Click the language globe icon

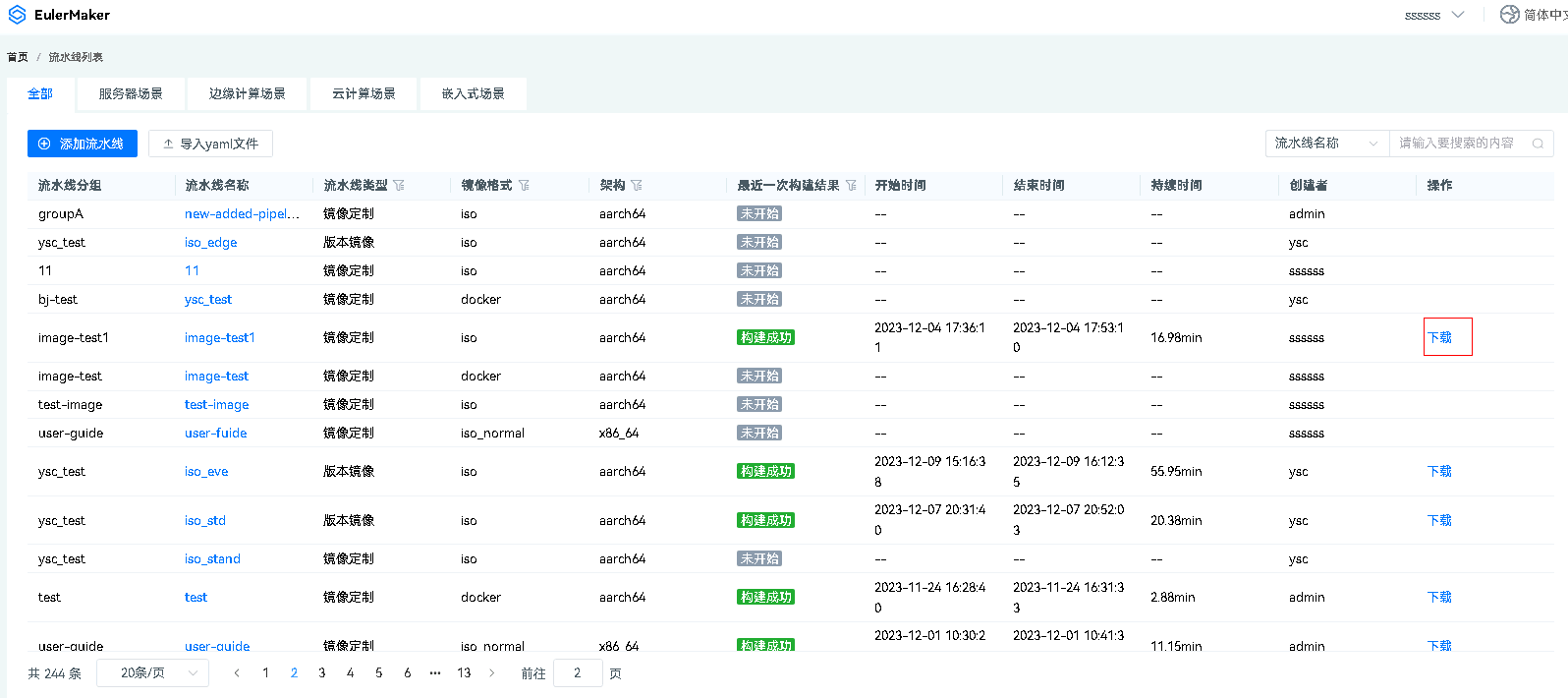pos(1509,15)
